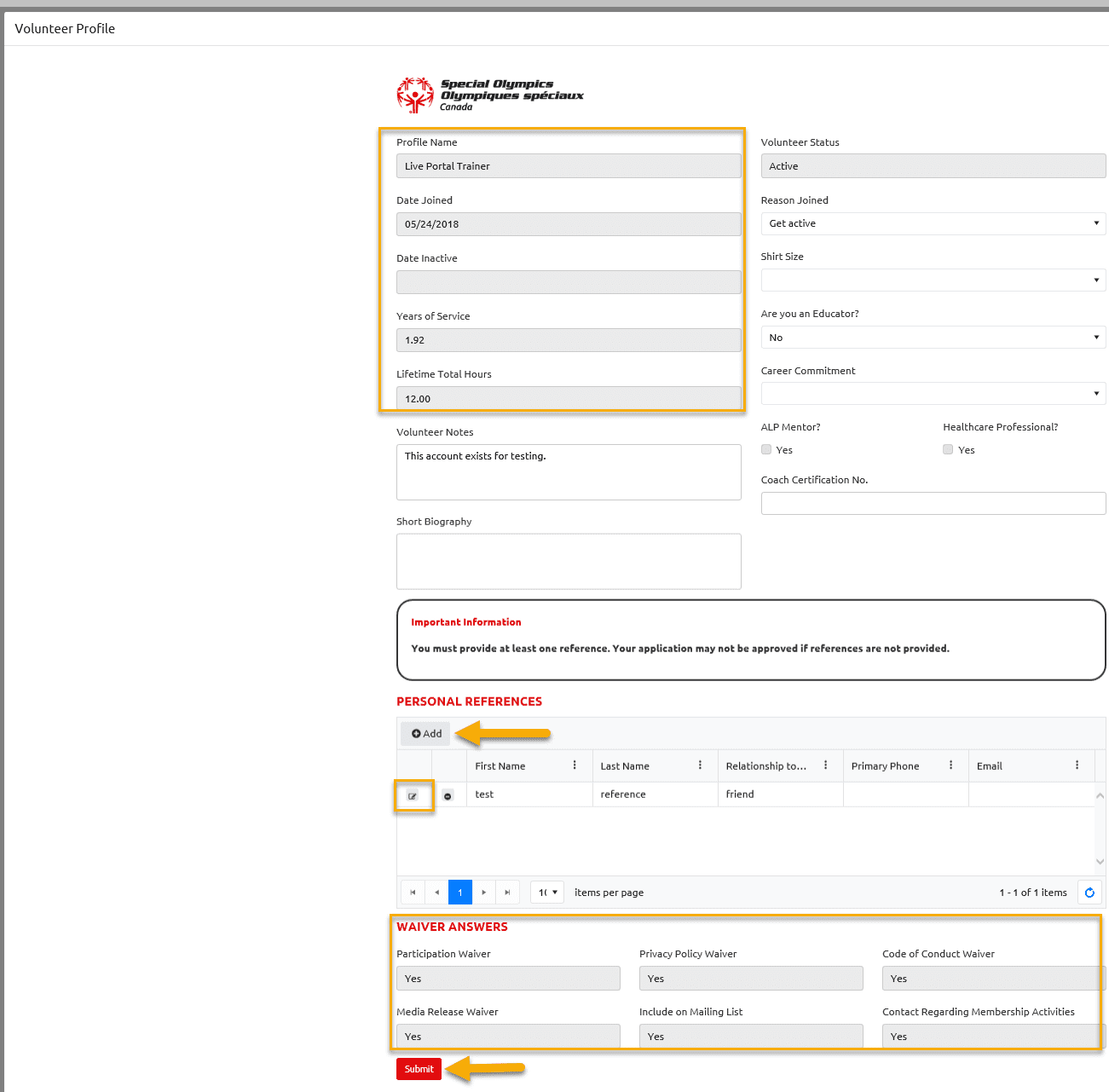1109x1092 pixels.
Task: Click the Date Joined field
Action: pos(569,224)
